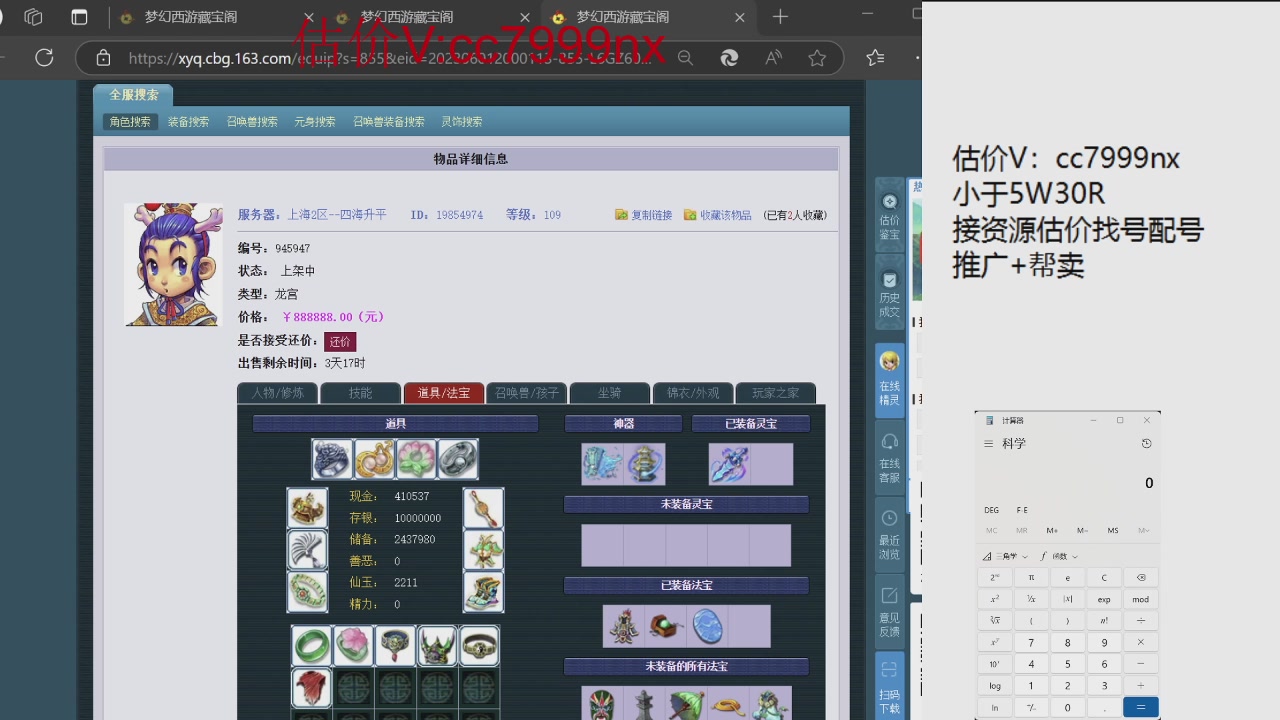Select 灵饰搜索 in search navigation
The height and width of the screenshot is (720, 1280).
(462, 122)
